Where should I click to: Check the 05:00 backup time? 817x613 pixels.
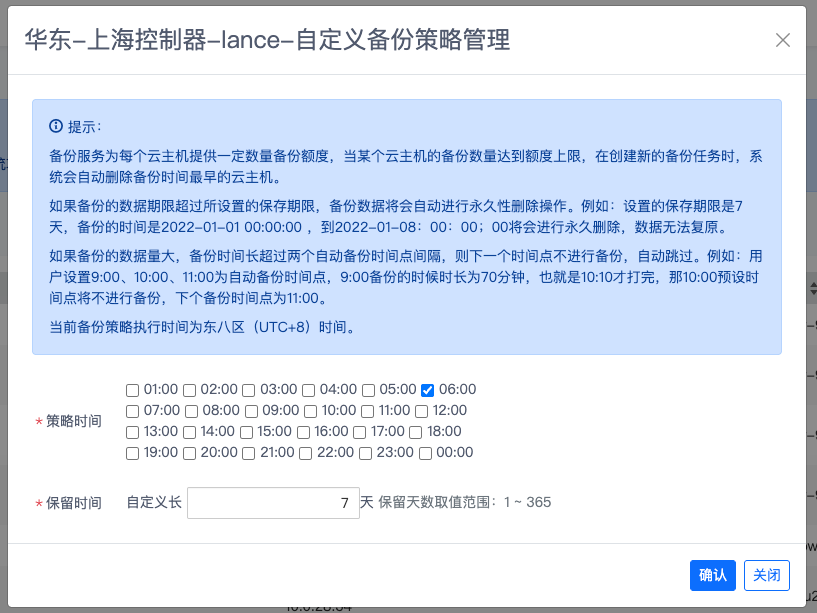click(368, 390)
